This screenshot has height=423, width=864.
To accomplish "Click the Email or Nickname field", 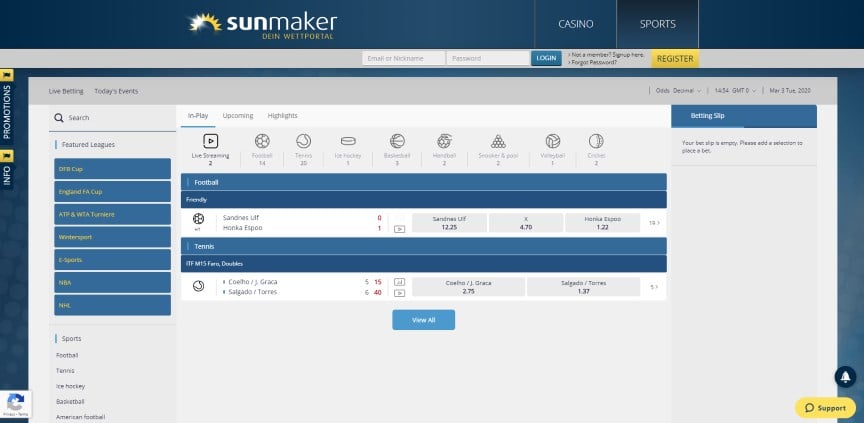I will point(403,58).
